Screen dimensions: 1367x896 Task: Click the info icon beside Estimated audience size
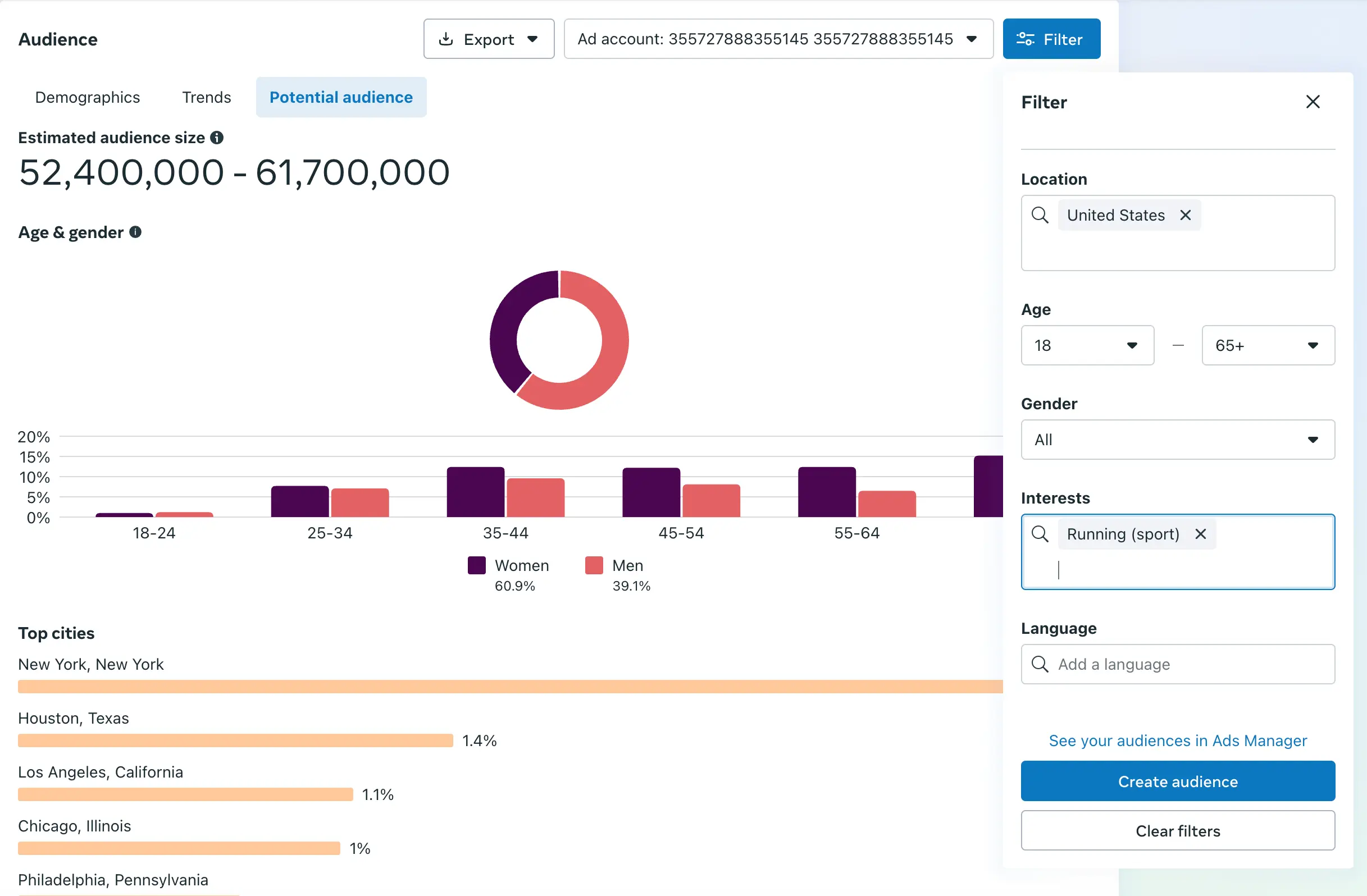click(x=217, y=138)
